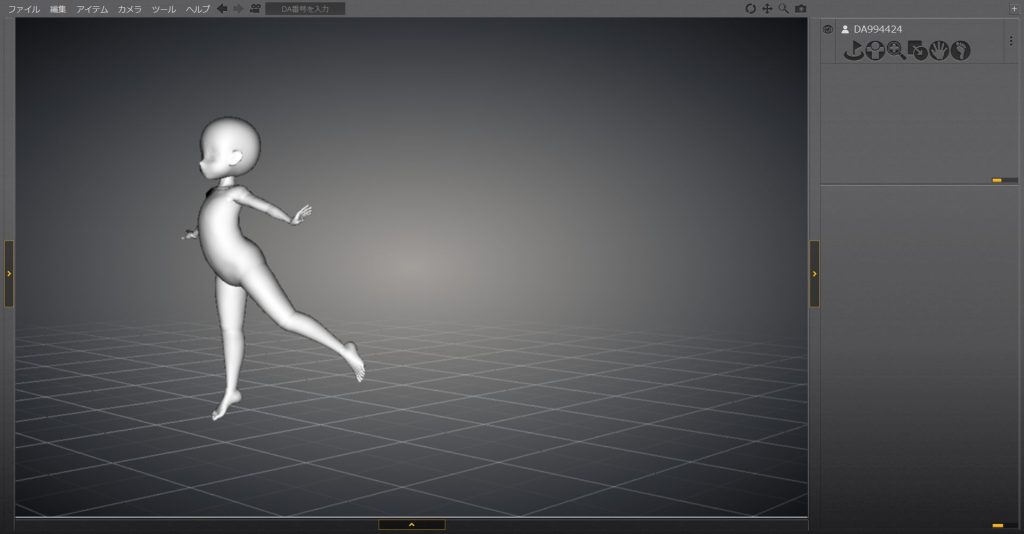Open the ツール menu
Image resolution: width=1024 pixels, height=534 pixels.
163,9
